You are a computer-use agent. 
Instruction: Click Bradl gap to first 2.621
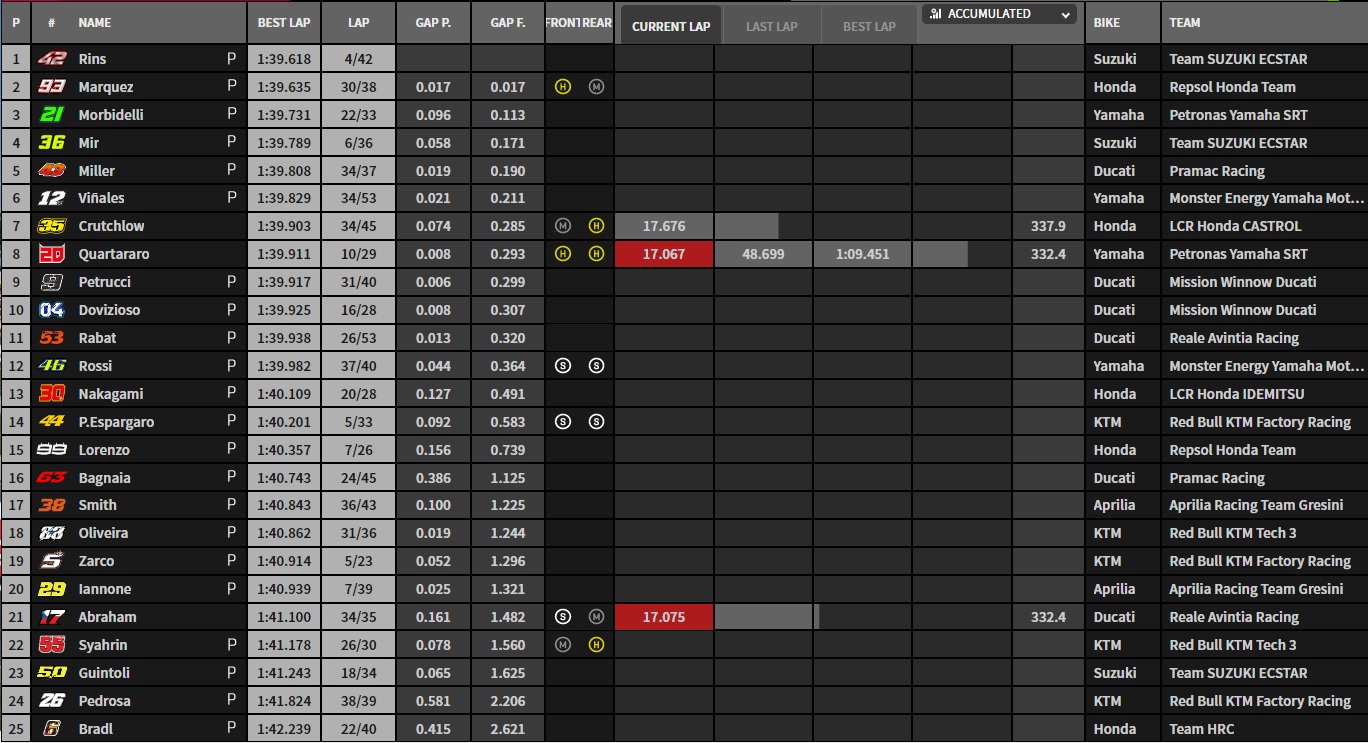(508, 729)
